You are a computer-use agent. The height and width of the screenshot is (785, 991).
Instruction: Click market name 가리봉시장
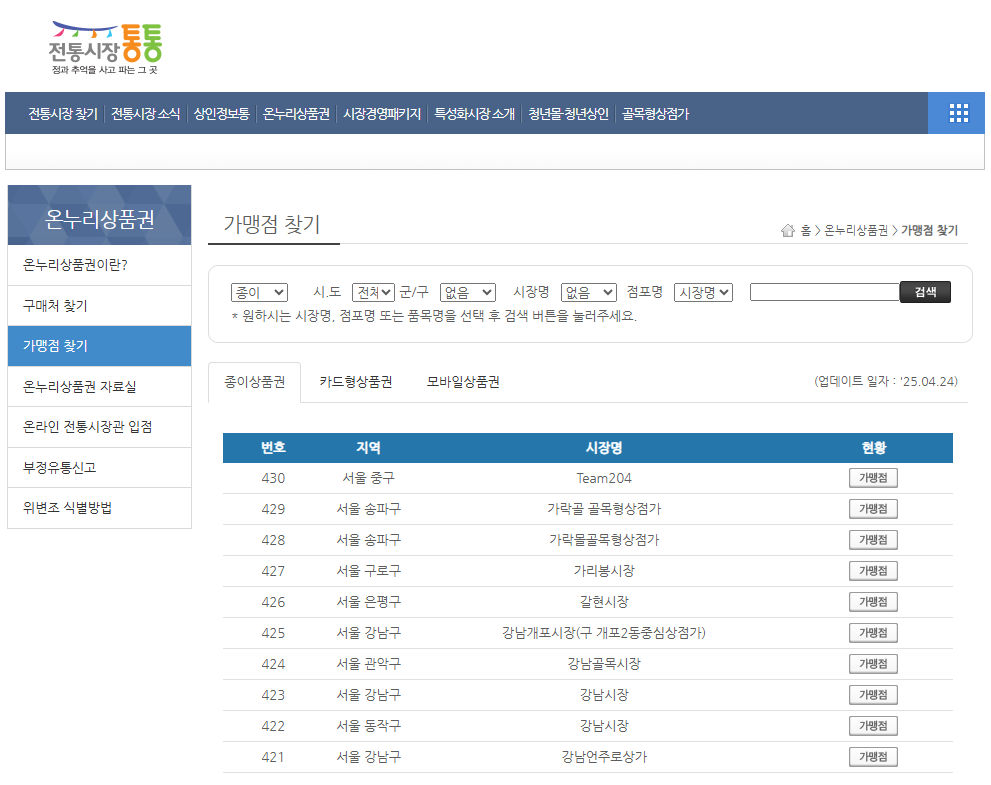click(x=604, y=571)
